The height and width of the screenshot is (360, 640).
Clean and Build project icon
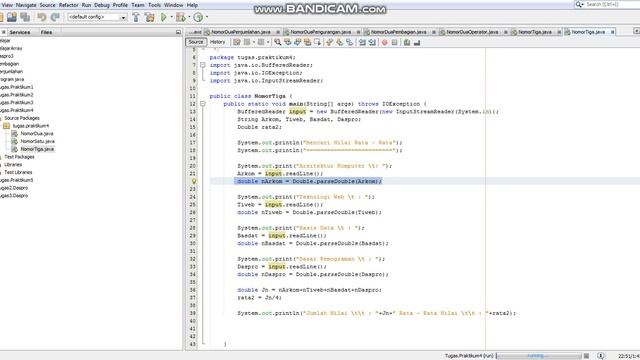(150, 17)
